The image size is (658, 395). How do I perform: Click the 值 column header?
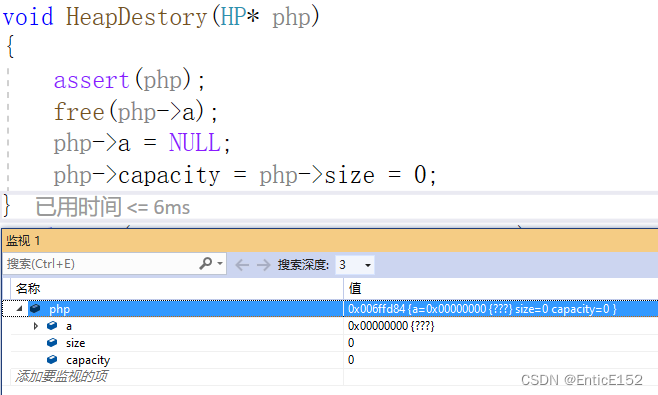pyautogui.click(x=355, y=288)
